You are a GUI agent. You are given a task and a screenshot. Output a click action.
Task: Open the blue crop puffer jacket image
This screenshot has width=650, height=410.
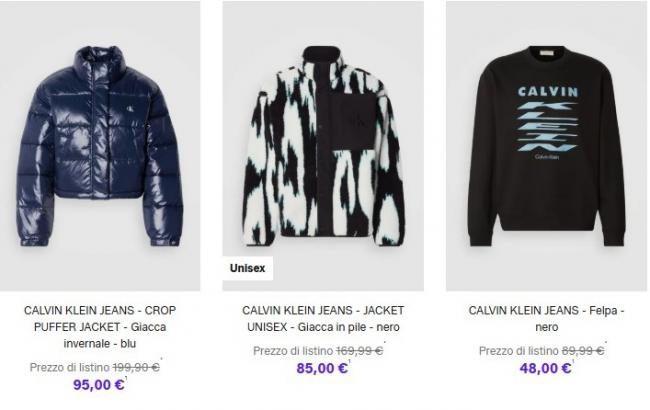point(100,146)
